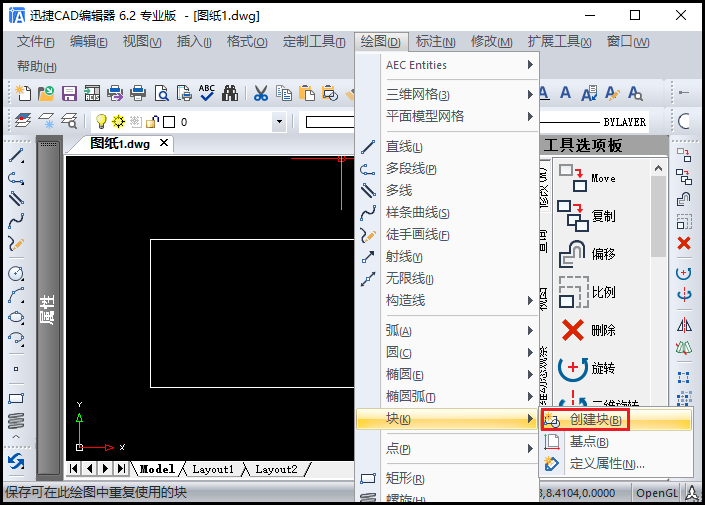Image resolution: width=705 pixels, height=505 pixels.
Task: Click the Move tool in tool palette
Action: [588, 178]
